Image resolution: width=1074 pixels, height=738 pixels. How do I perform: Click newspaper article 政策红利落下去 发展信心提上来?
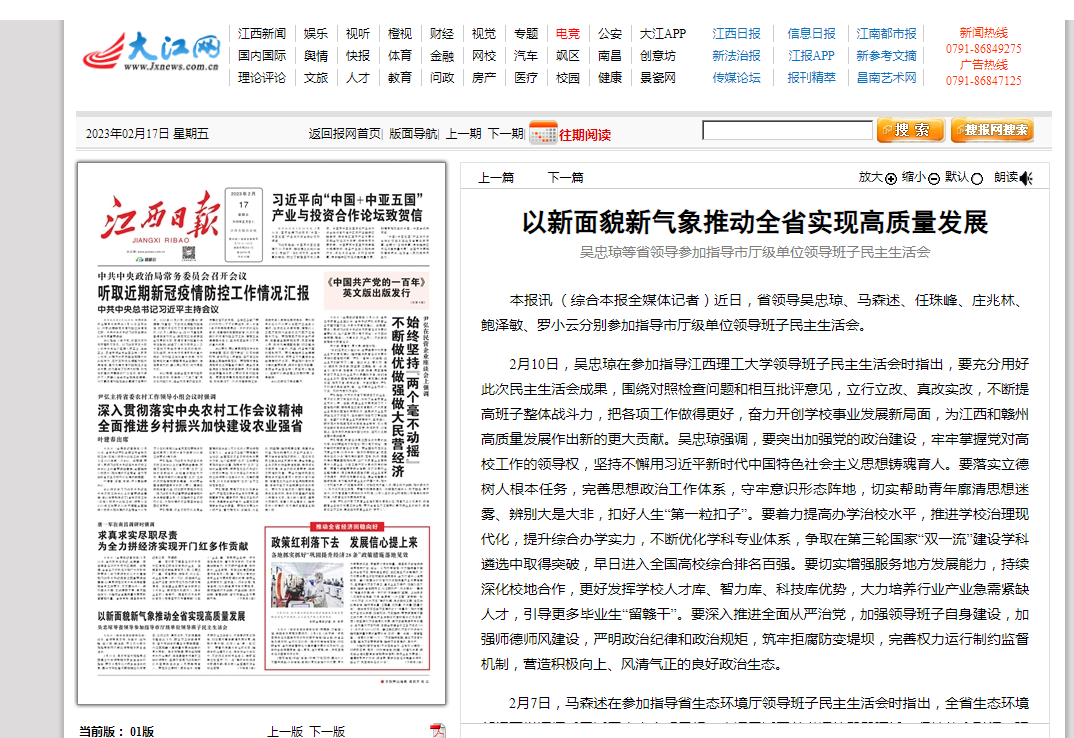pos(345,542)
